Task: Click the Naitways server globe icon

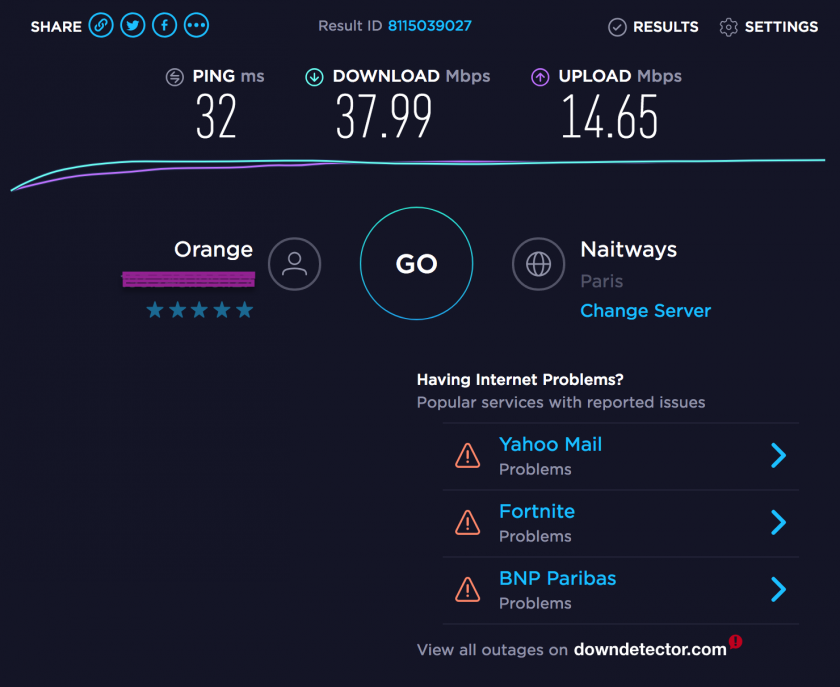Action: click(538, 264)
